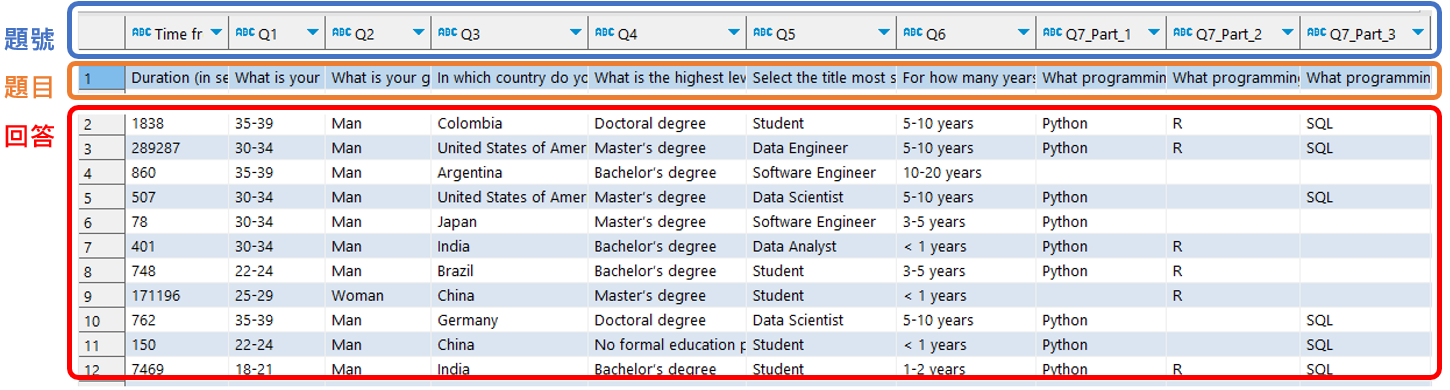The image size is (1450, 390).
Task: Click the ABC type icon of Q6 column
Action: (x=912, y=33)
